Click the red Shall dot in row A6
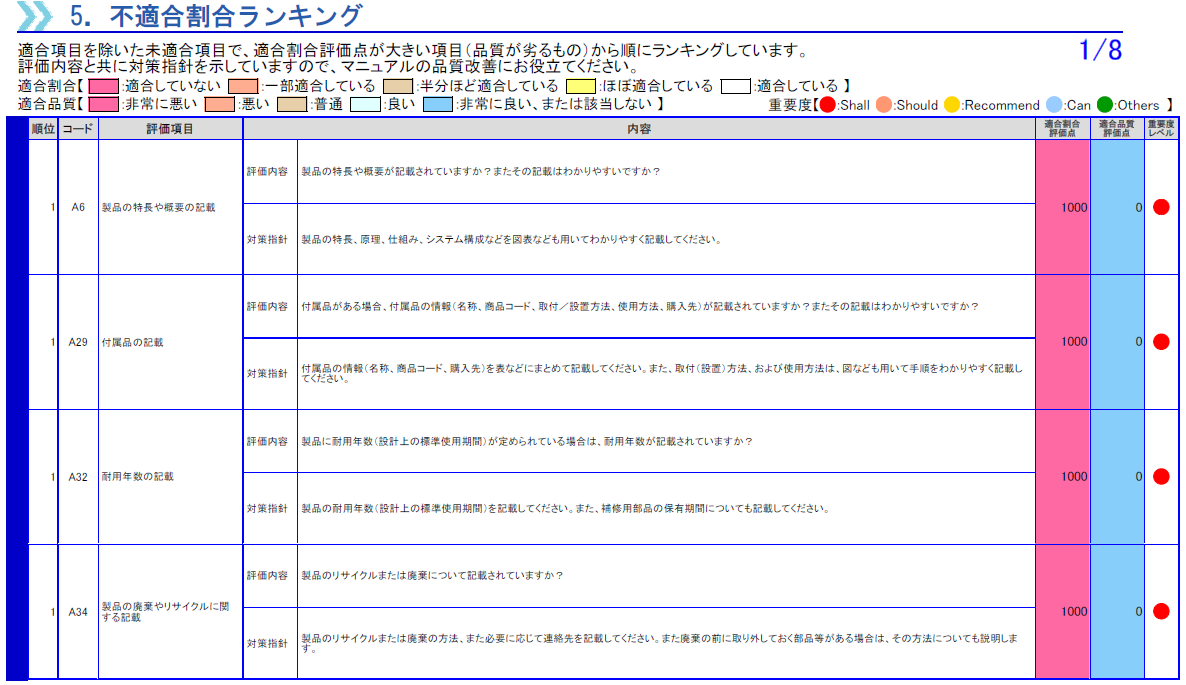 tap(1161, 207)
